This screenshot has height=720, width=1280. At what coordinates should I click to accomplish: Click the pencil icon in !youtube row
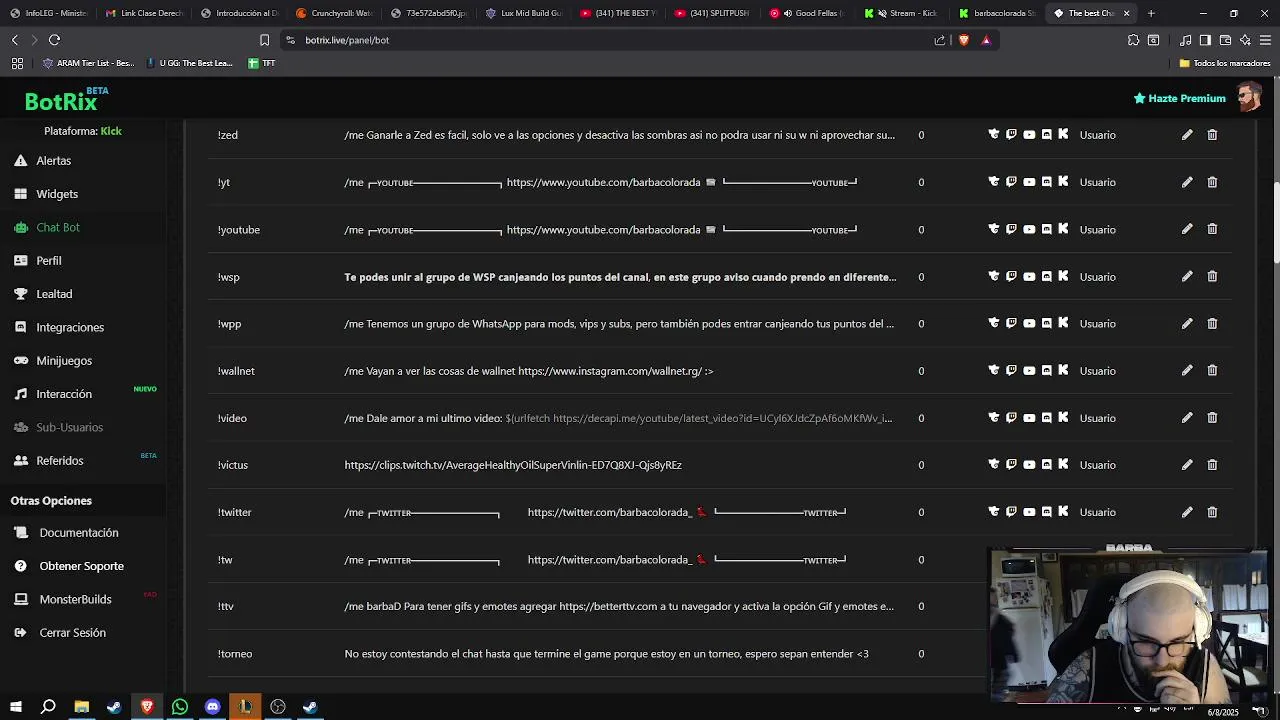[1187, 229]
